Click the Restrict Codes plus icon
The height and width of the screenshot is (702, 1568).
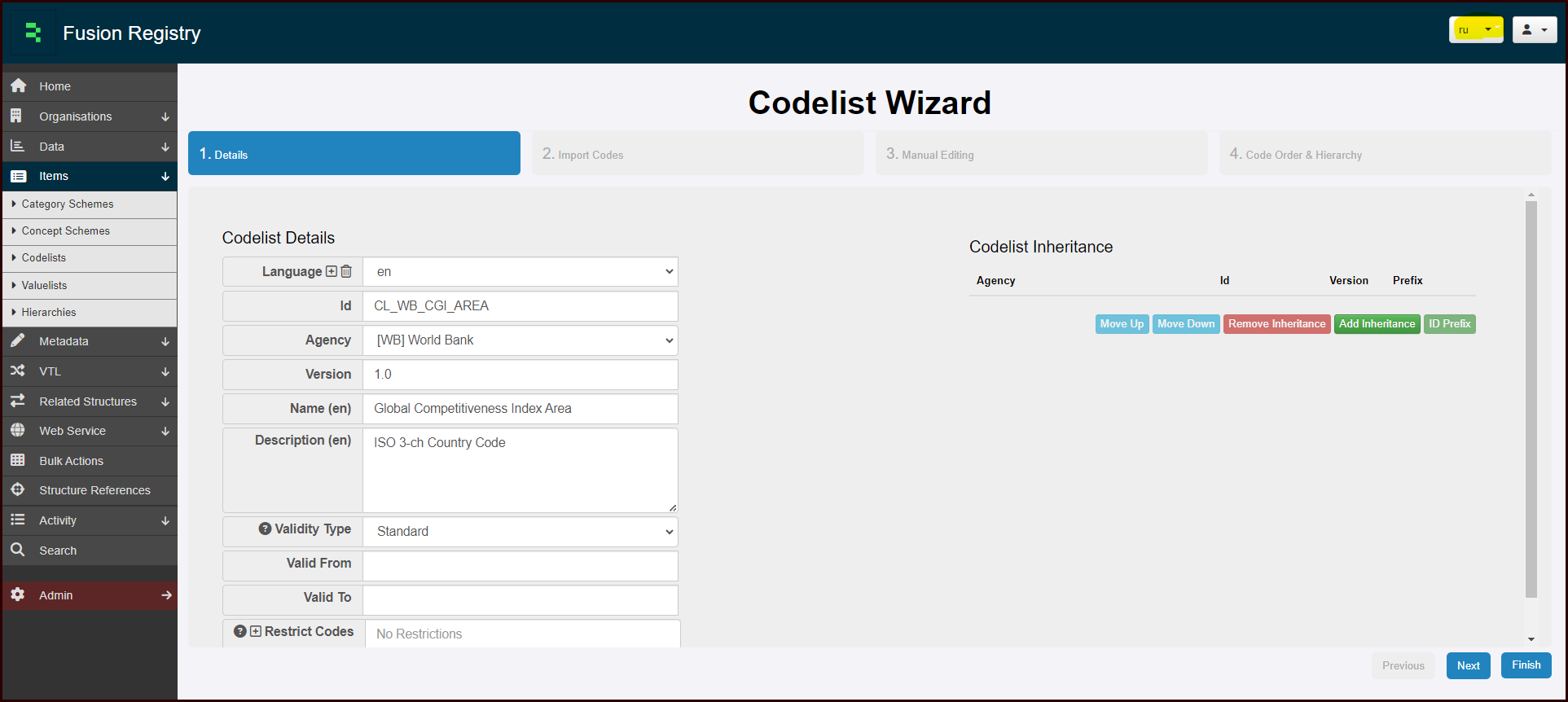coord(256,631)
